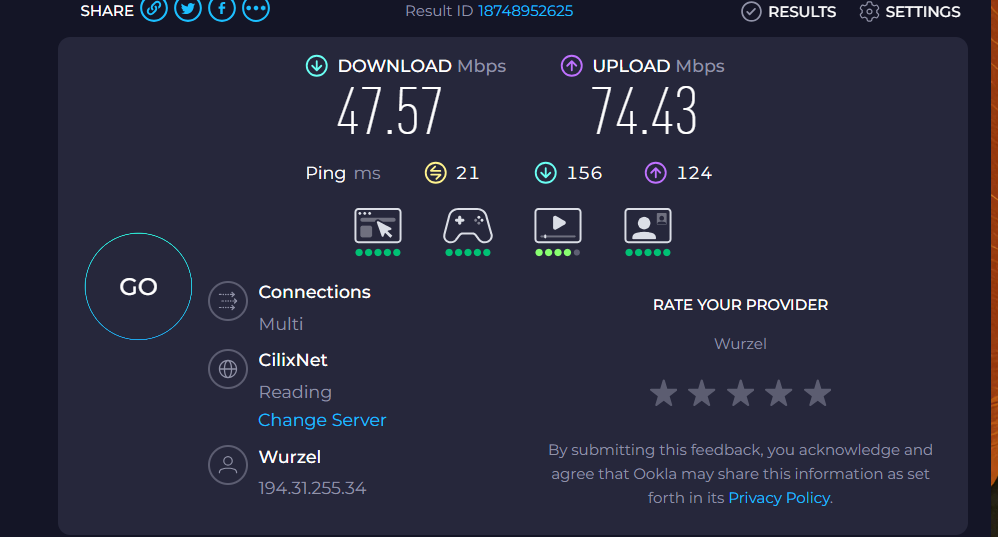Viewport: 998px width, 537px height.
Task: Open Result ID 18748952625 link
Action: pos(525,11)
